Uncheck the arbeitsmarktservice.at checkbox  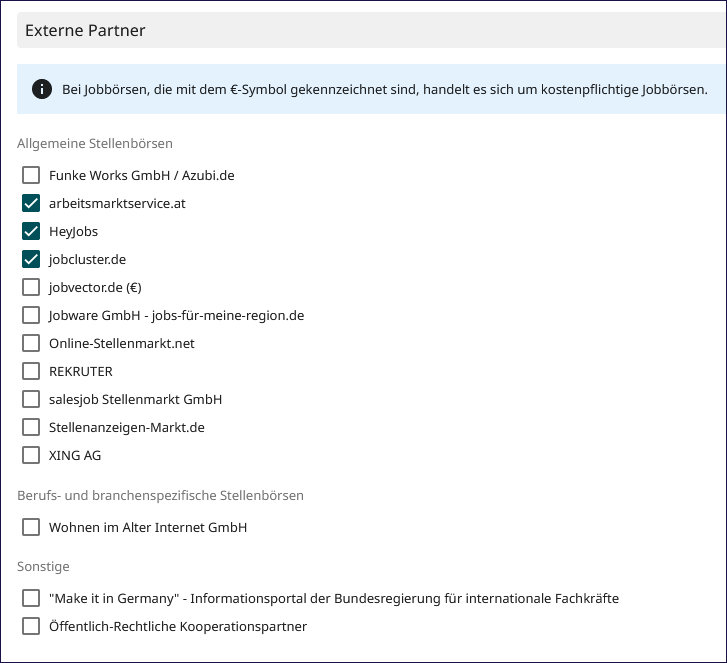click(31, 203)
